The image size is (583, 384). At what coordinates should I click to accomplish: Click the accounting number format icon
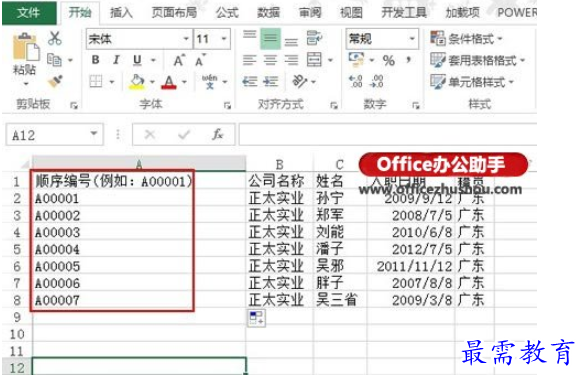click(356, 59)
